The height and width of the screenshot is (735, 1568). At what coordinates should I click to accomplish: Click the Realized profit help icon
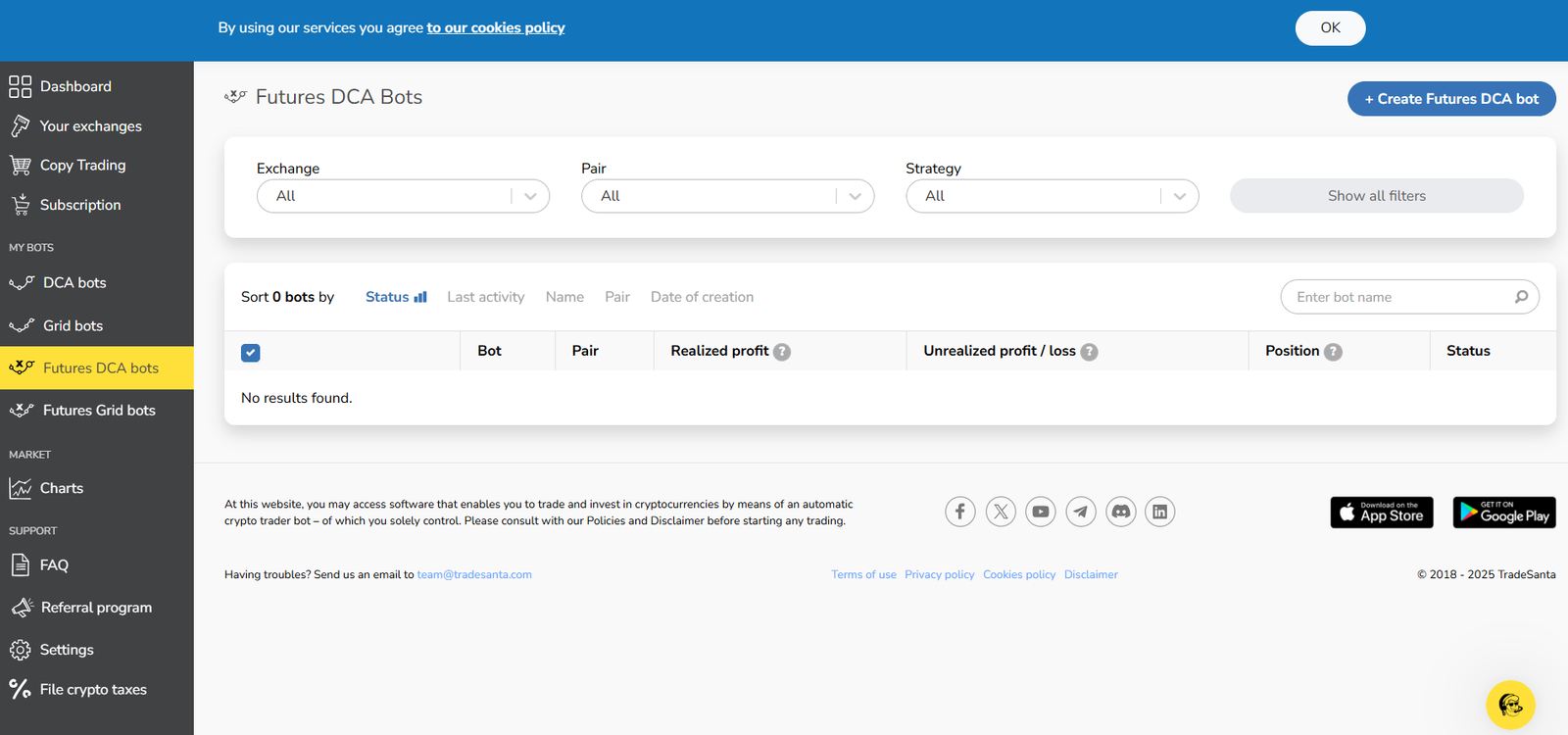(x=781, y=352)
